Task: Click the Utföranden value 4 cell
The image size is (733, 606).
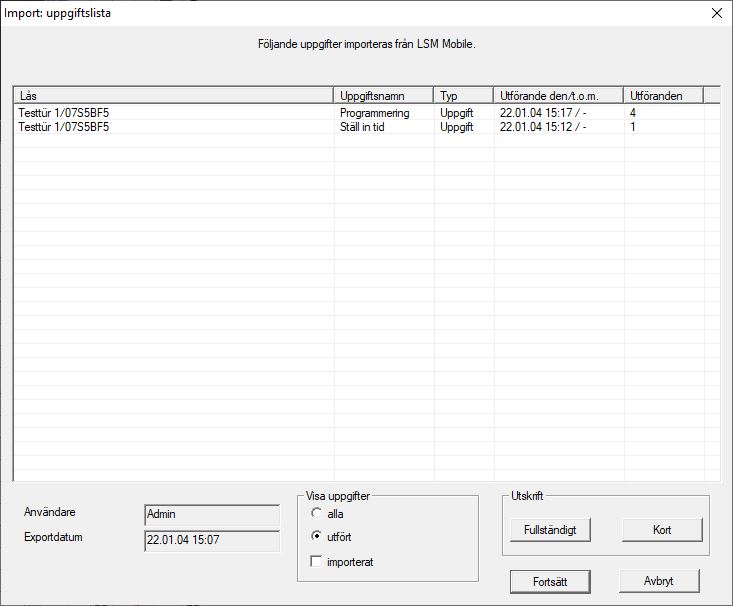Action: point(633,114)
